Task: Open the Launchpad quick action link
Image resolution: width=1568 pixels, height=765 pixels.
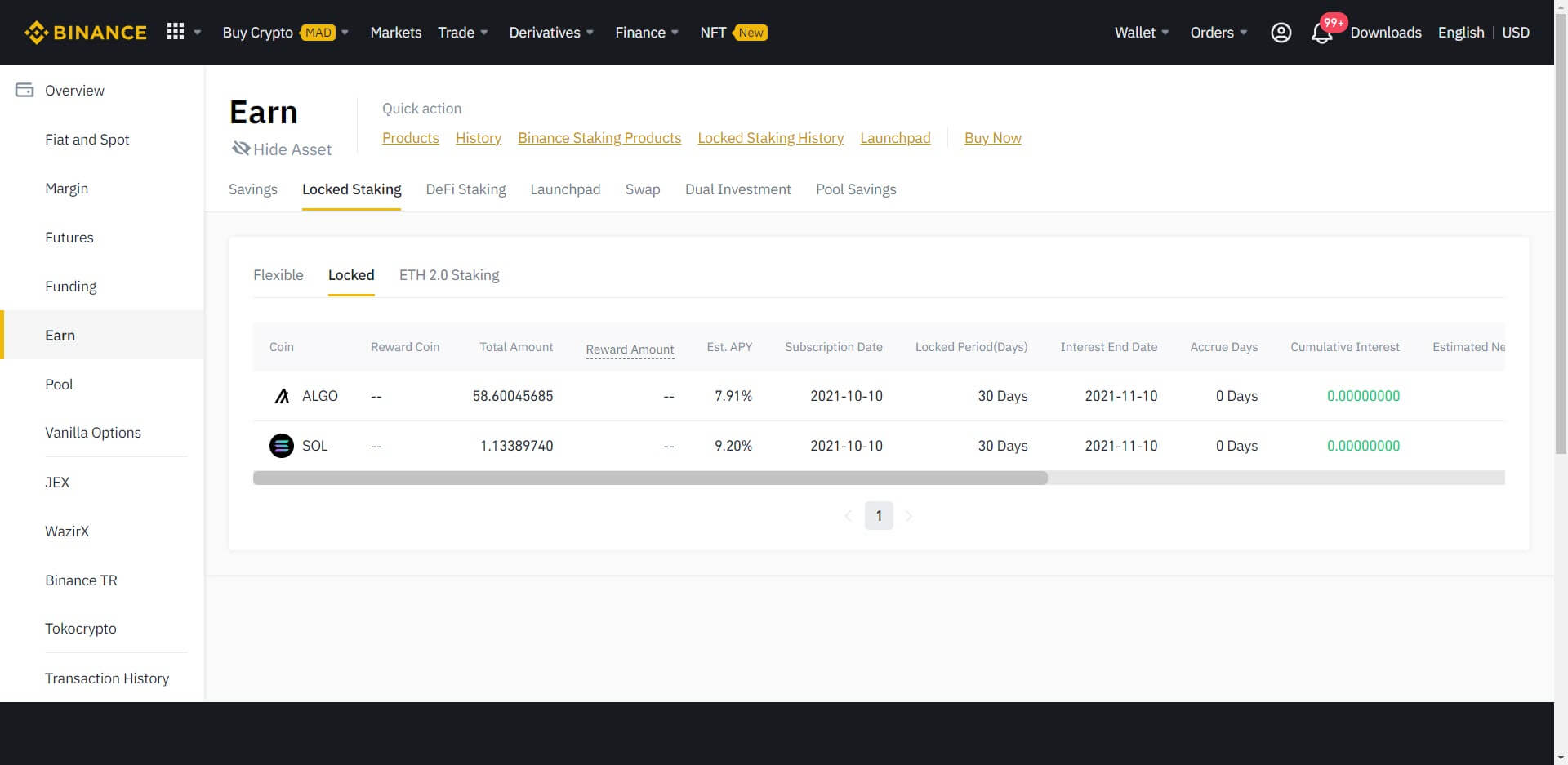Action: (x=895, y=138)
